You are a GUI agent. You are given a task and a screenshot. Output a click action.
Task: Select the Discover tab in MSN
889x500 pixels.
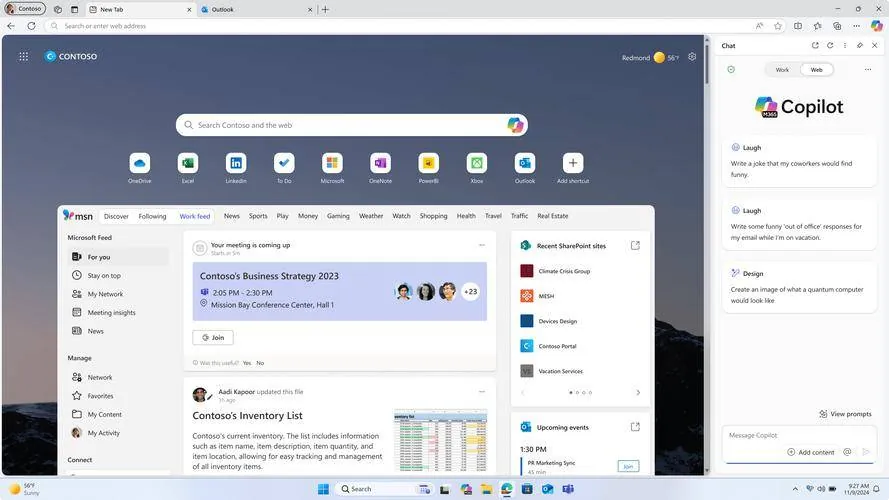116,216
